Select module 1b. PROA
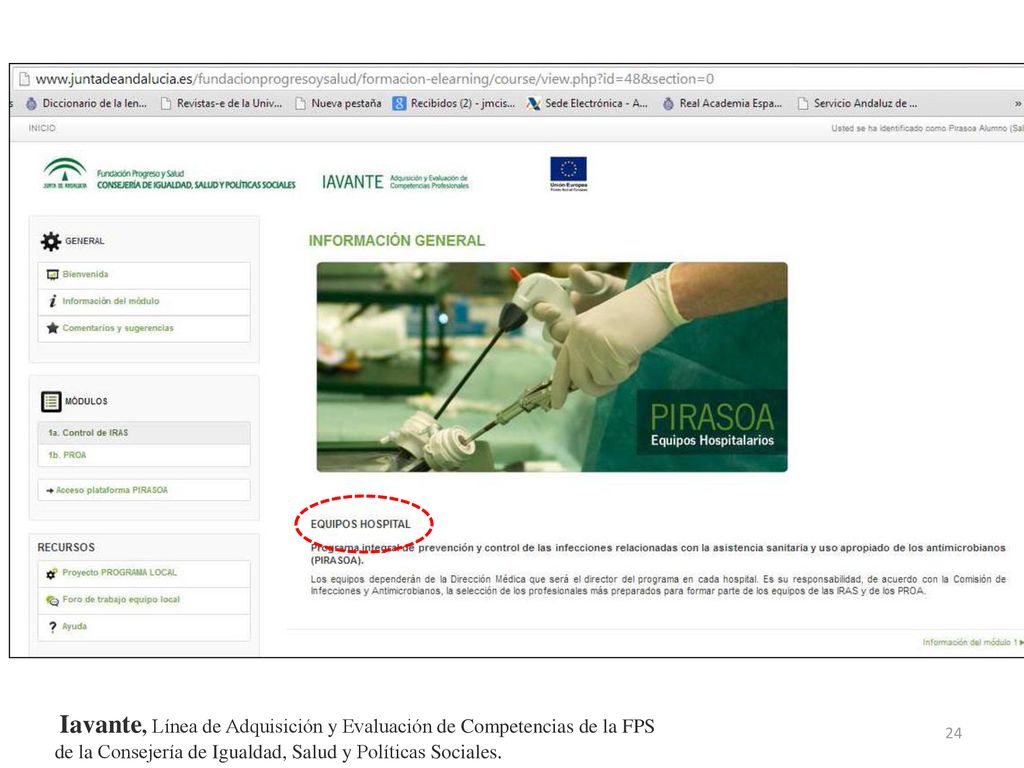The image size is (1024, 768). tap(144, 455)
